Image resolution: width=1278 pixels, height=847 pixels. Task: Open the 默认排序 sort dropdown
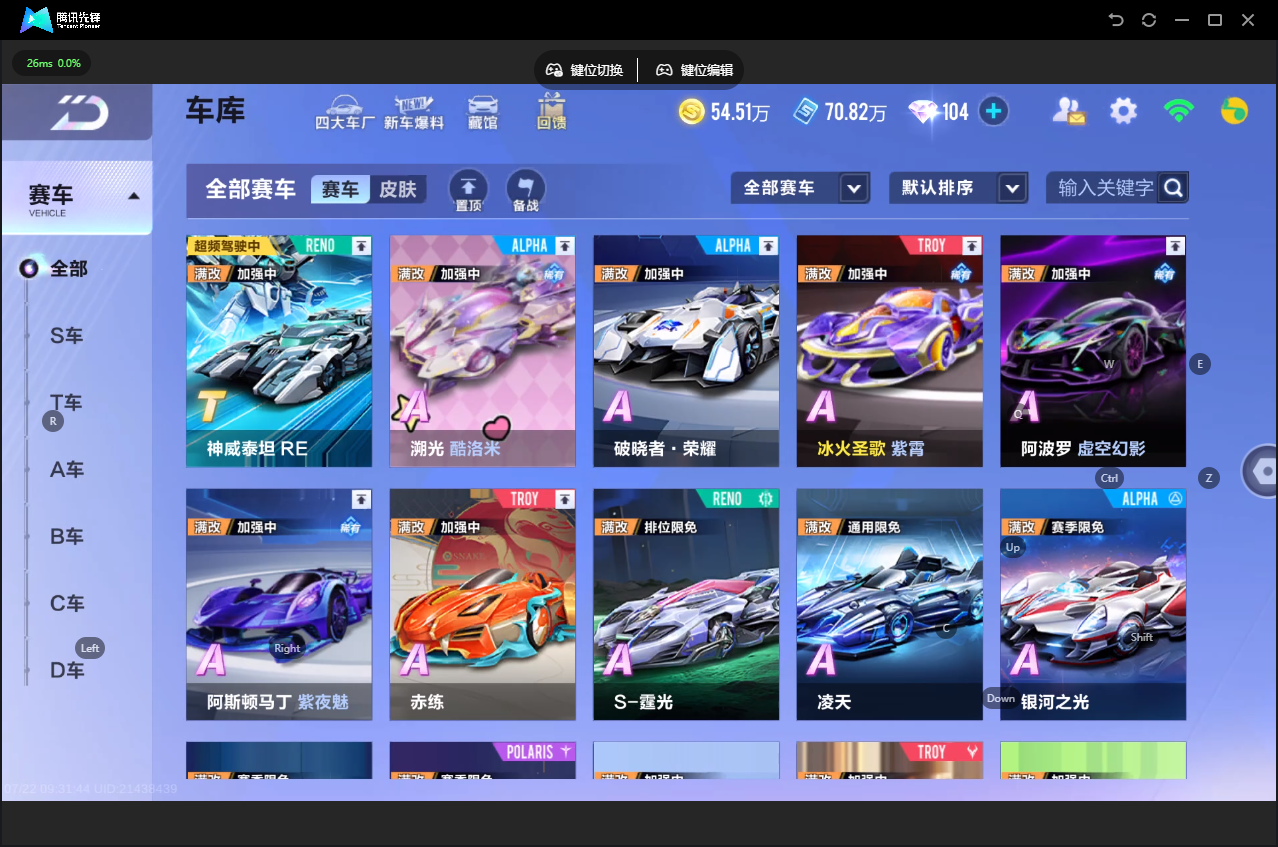(x=958, y=188)
